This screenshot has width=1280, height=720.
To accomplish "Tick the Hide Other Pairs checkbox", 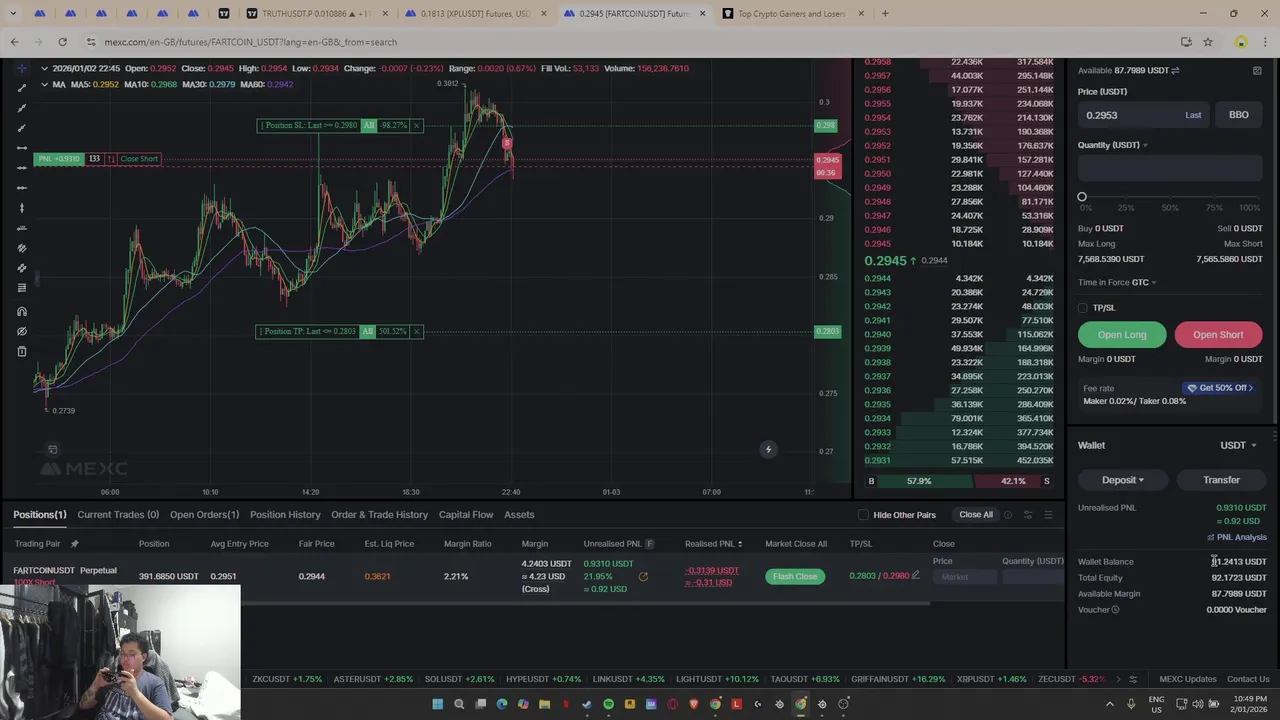I will tap(863, 515).
